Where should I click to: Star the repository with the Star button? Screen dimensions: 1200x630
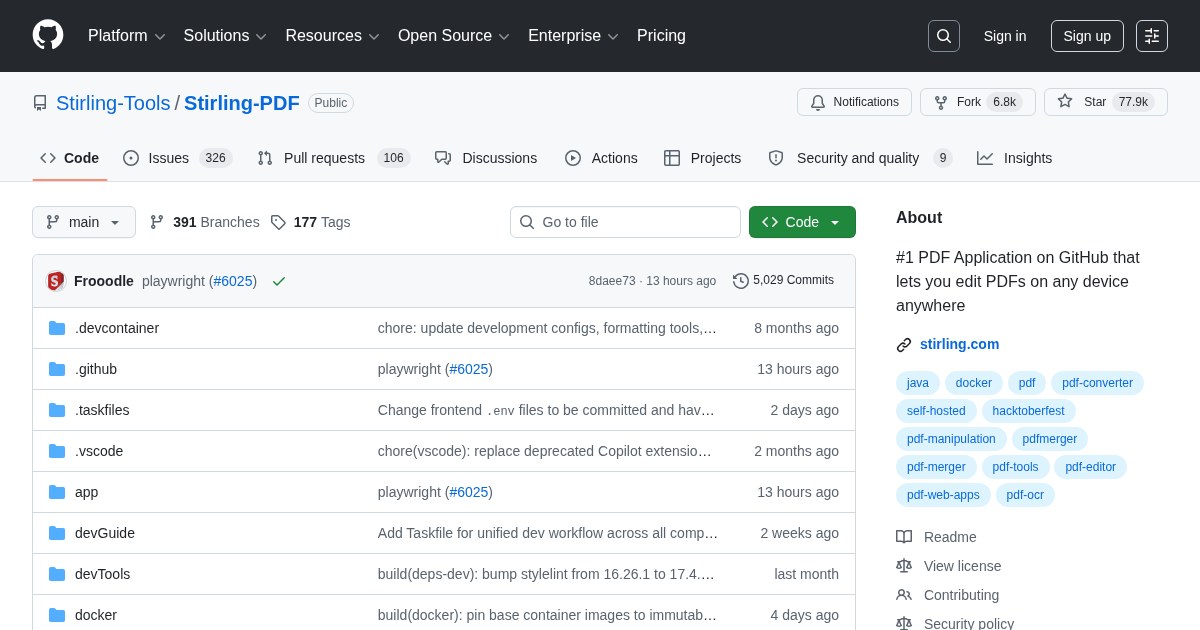[1105, 102]
